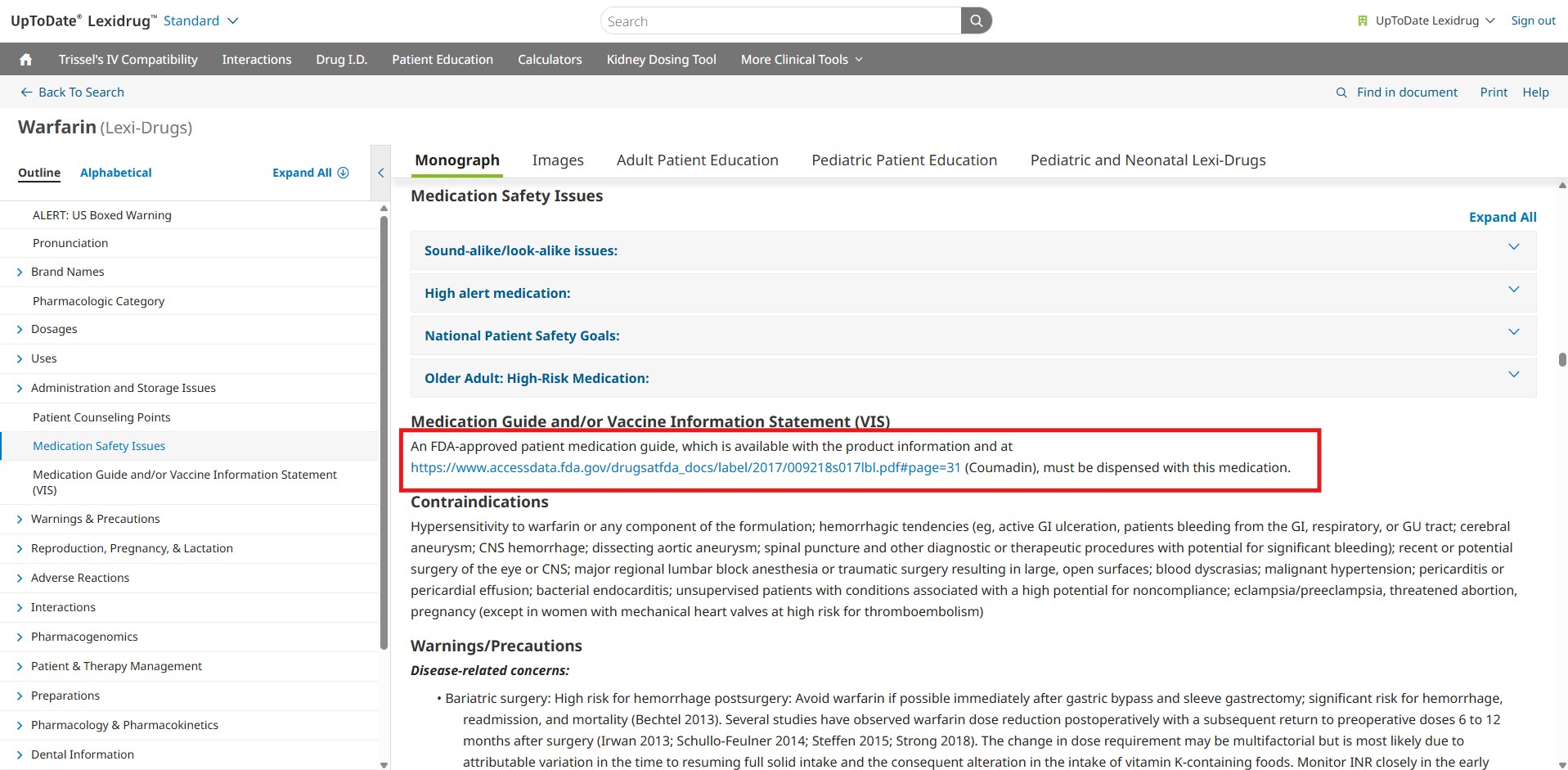Click the Print button
The width and height of the screenshot is (1568, 770).
(x=1493, y=92)
